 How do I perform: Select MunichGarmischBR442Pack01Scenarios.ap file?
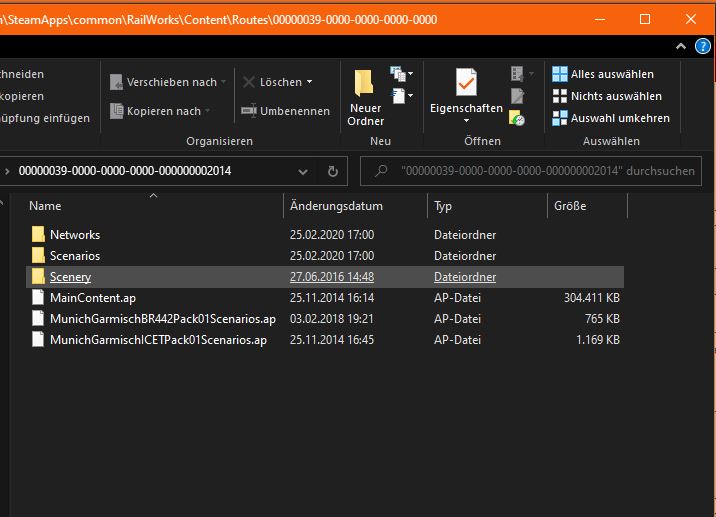pyautogui.click(x=162, y=319)
